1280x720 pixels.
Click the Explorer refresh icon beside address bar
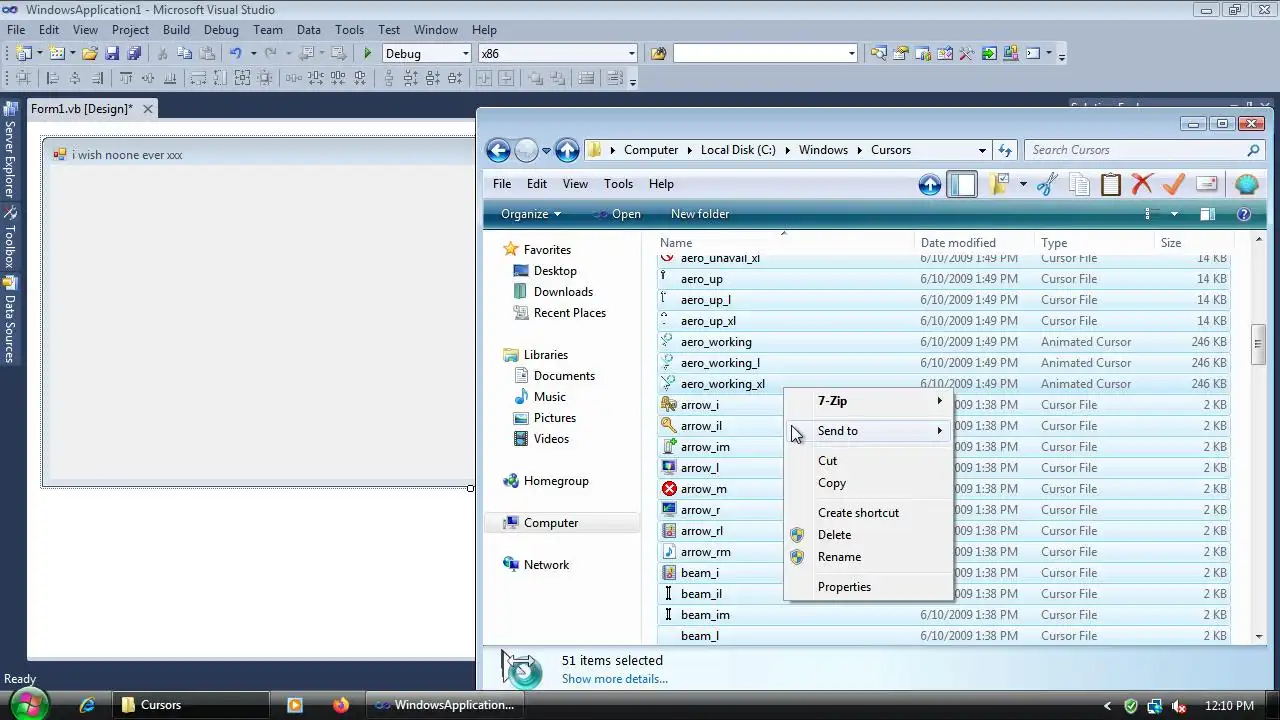coord(1005,150)
